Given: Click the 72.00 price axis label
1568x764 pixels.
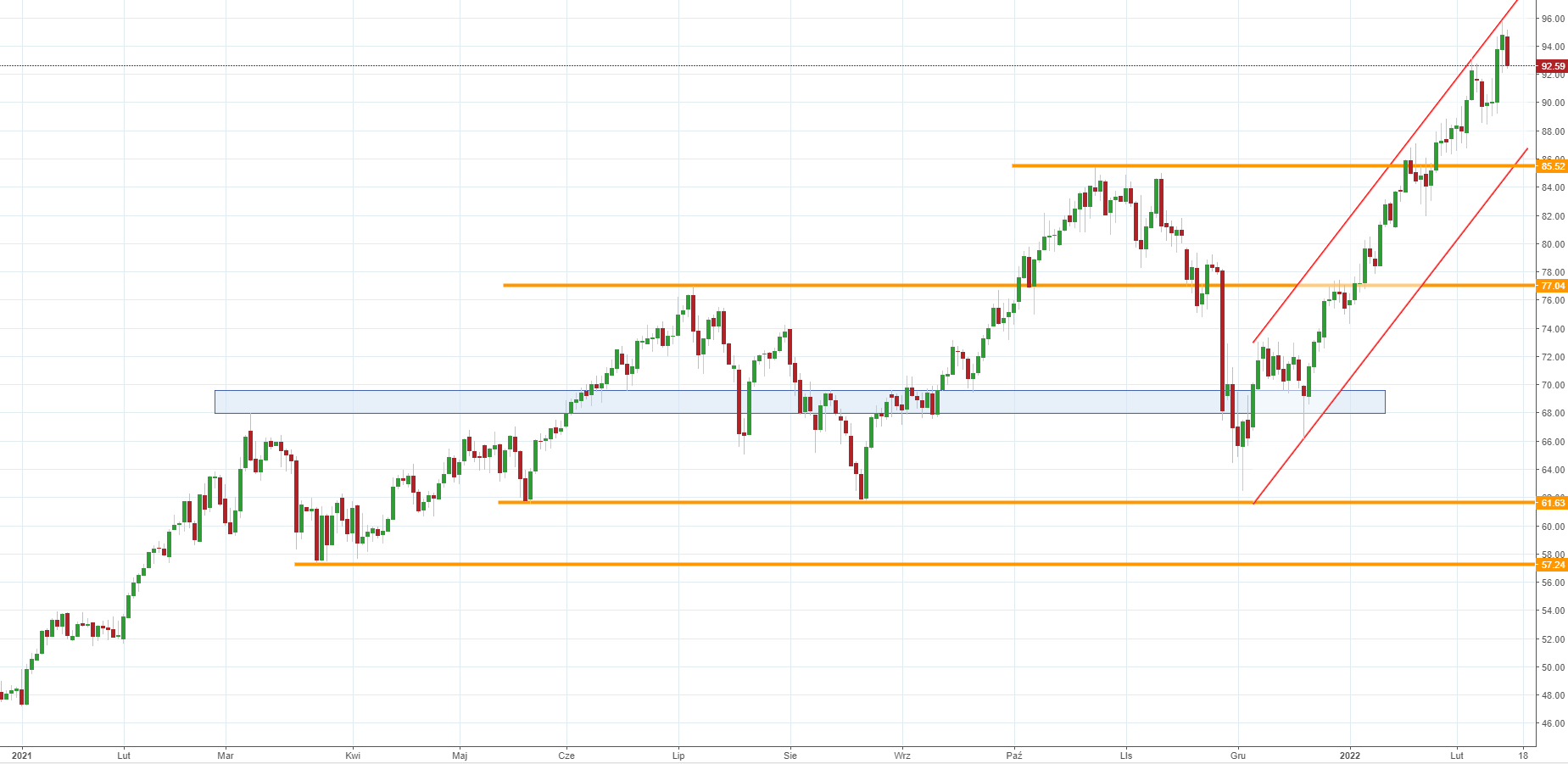Looking at the screenshot, I should click(1553, 357).
